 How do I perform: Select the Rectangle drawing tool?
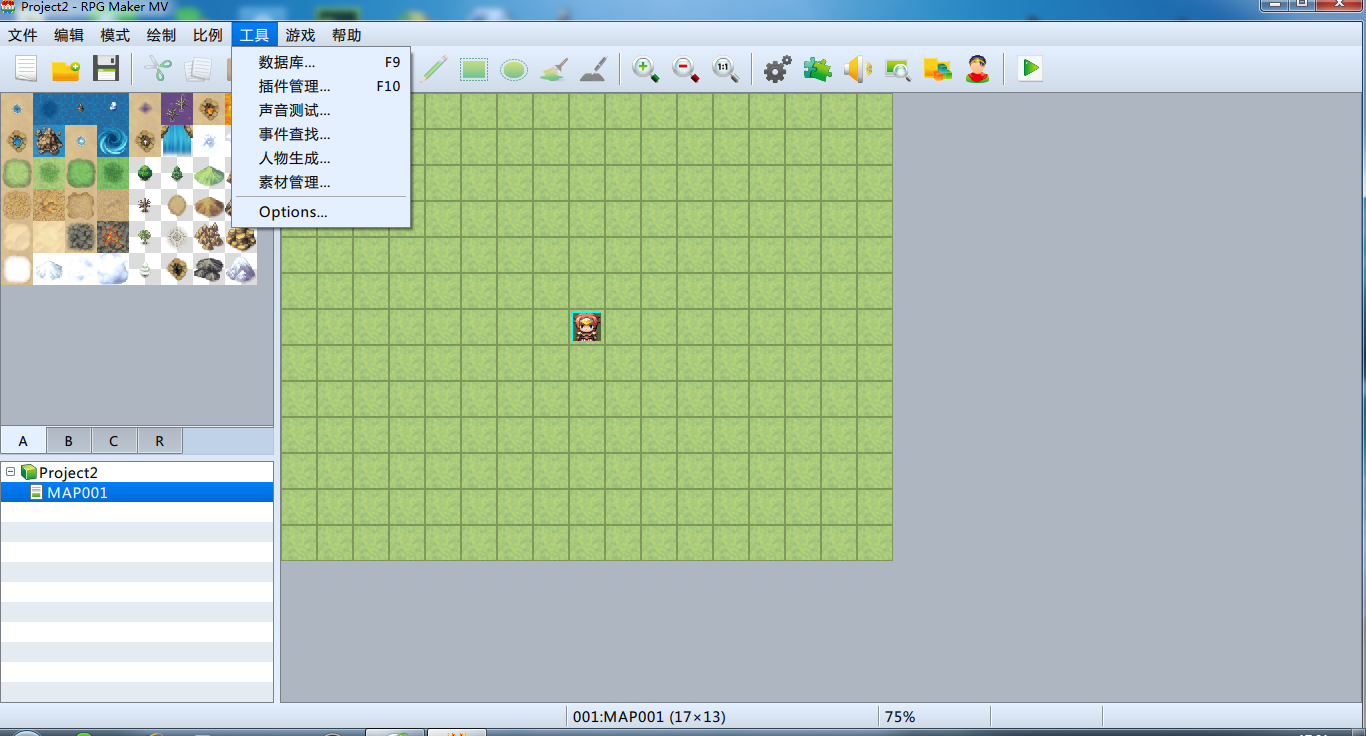(474, 69)
